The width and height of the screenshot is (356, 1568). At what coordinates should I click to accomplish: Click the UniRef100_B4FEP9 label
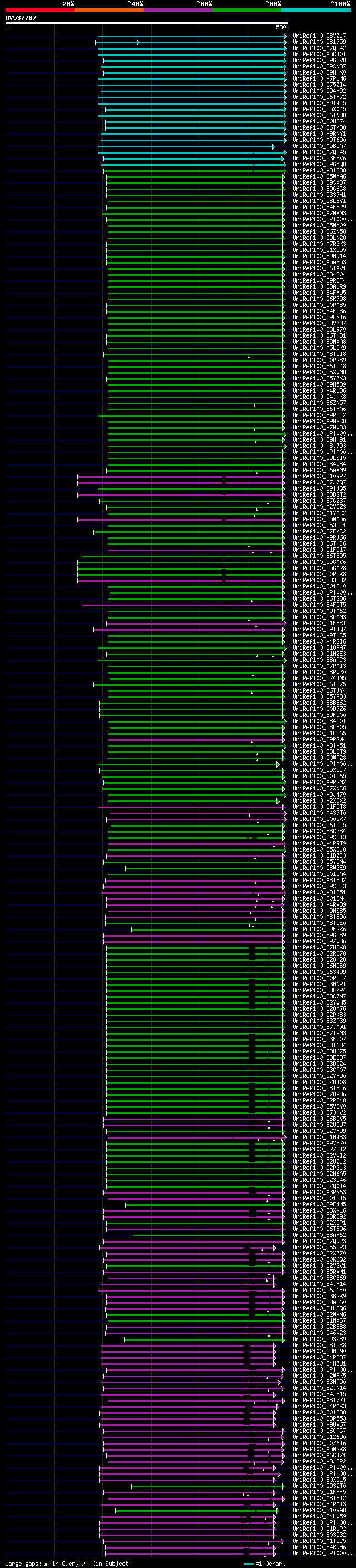point(319,207)
